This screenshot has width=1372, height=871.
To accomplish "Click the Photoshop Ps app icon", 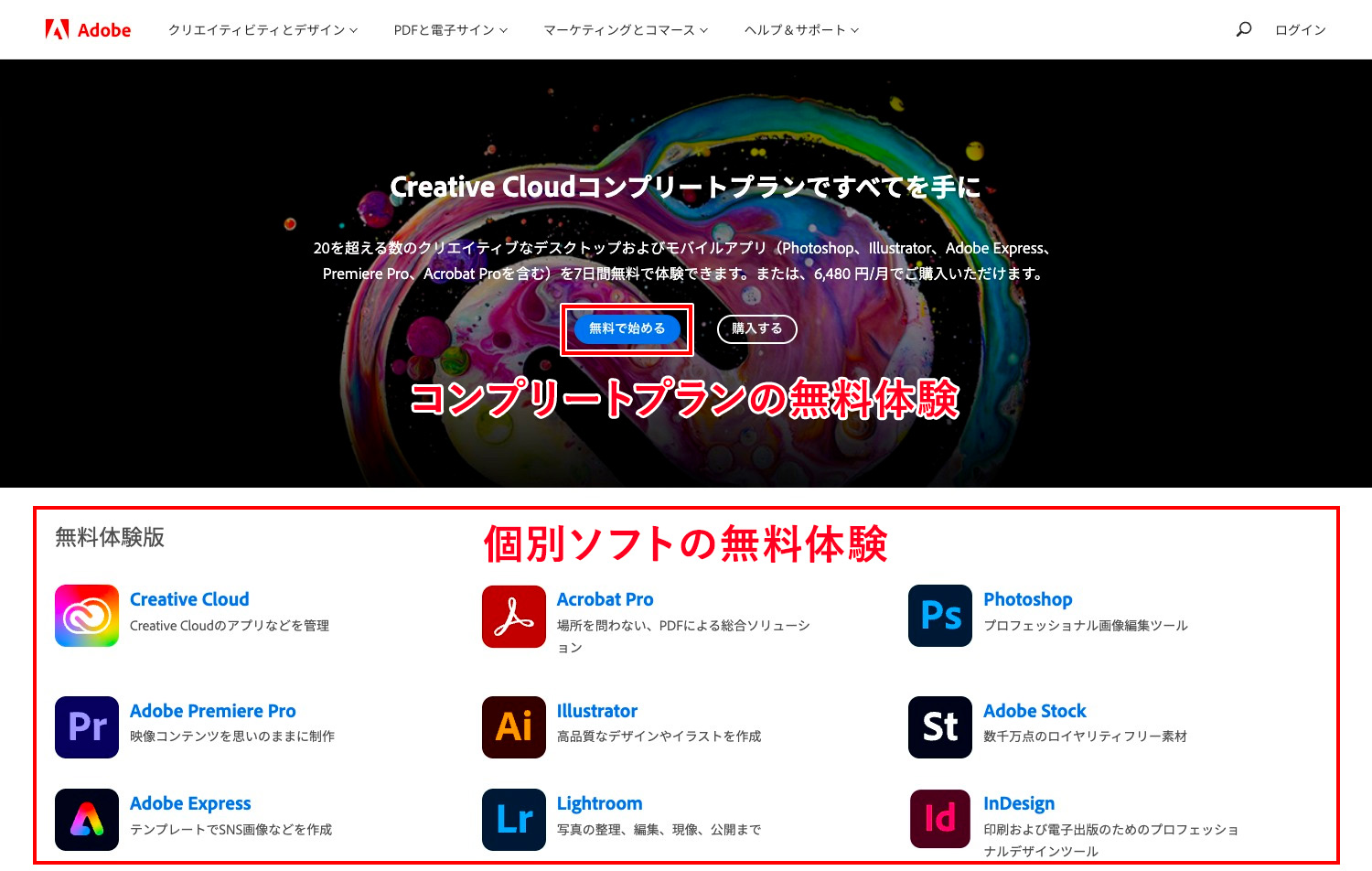I will click(940, 616).
